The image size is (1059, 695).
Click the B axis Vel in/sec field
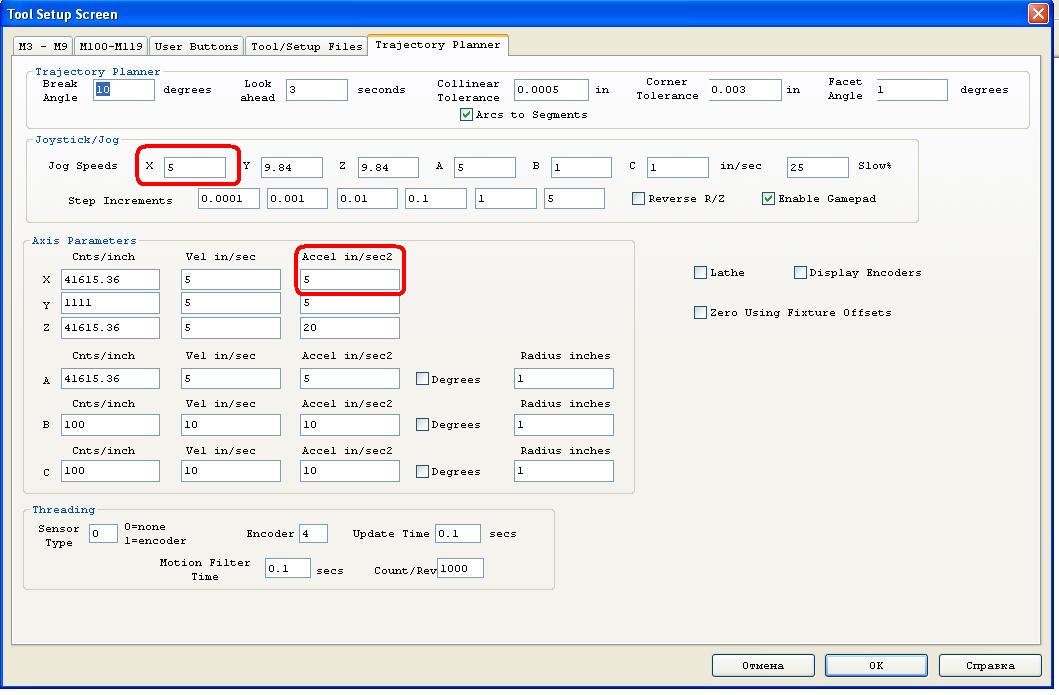tap(231, 425)
